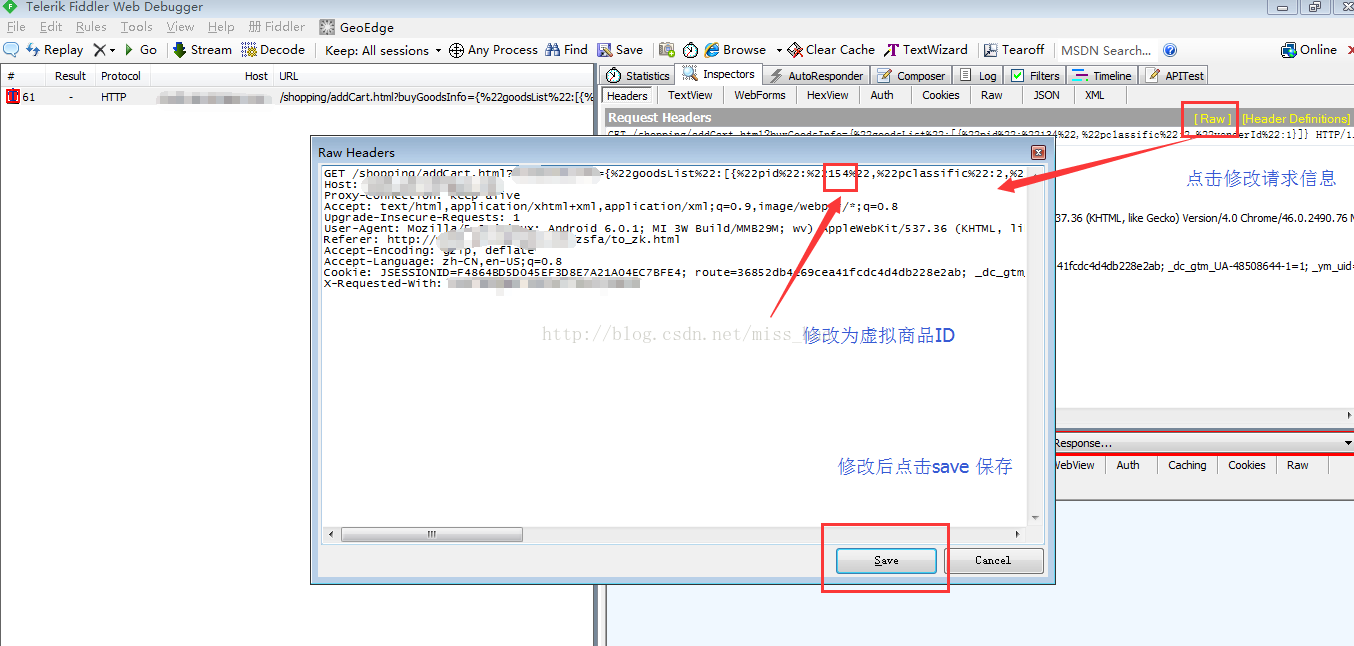
Task: Select the request Raw inspector tab
Action: tap(991, 95)
